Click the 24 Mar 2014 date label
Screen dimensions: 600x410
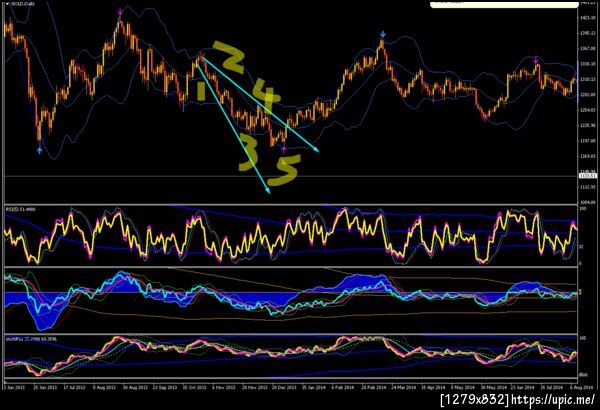tap(403, 387)
